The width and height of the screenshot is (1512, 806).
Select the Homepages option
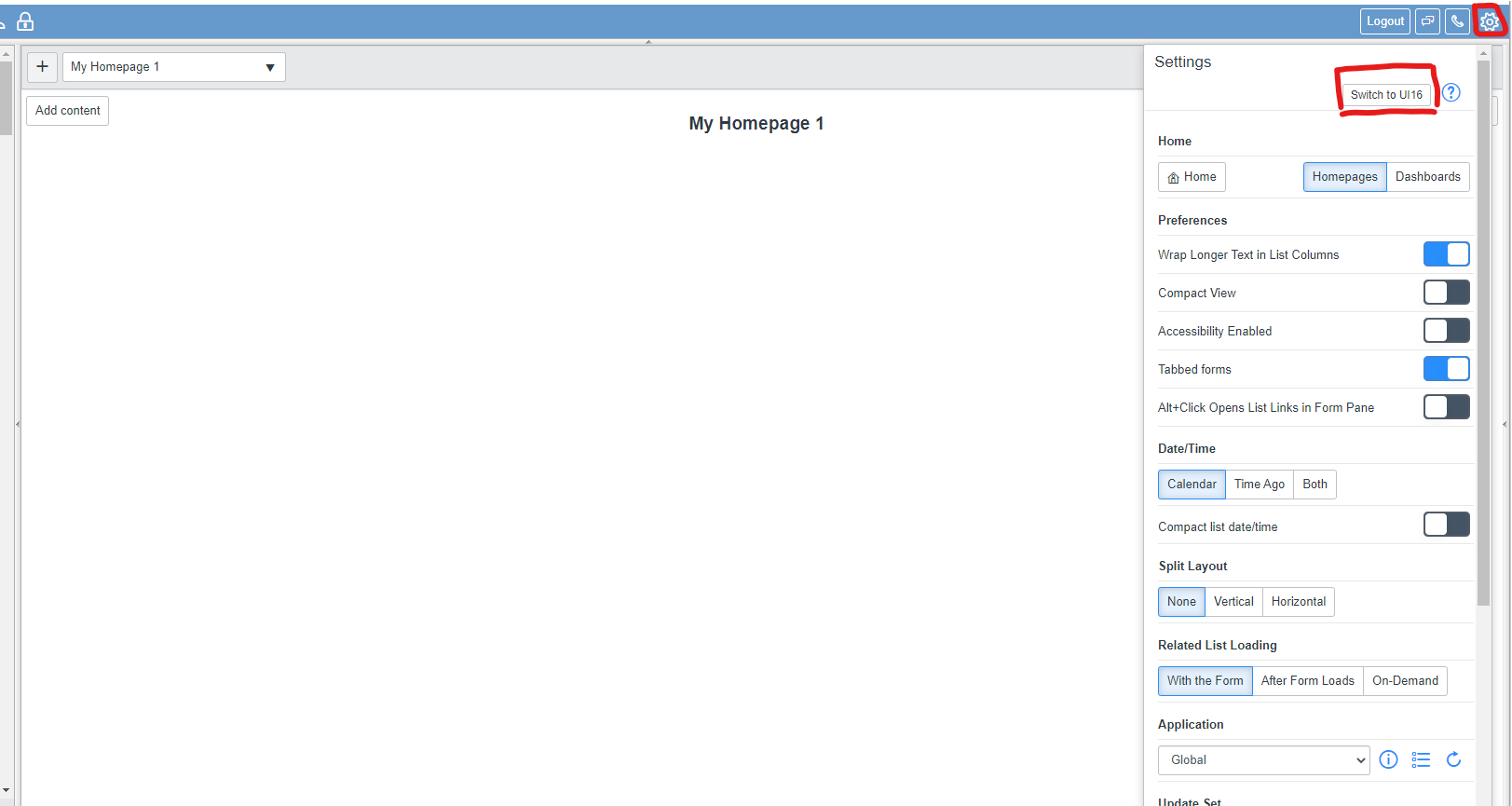(1344, 177)
